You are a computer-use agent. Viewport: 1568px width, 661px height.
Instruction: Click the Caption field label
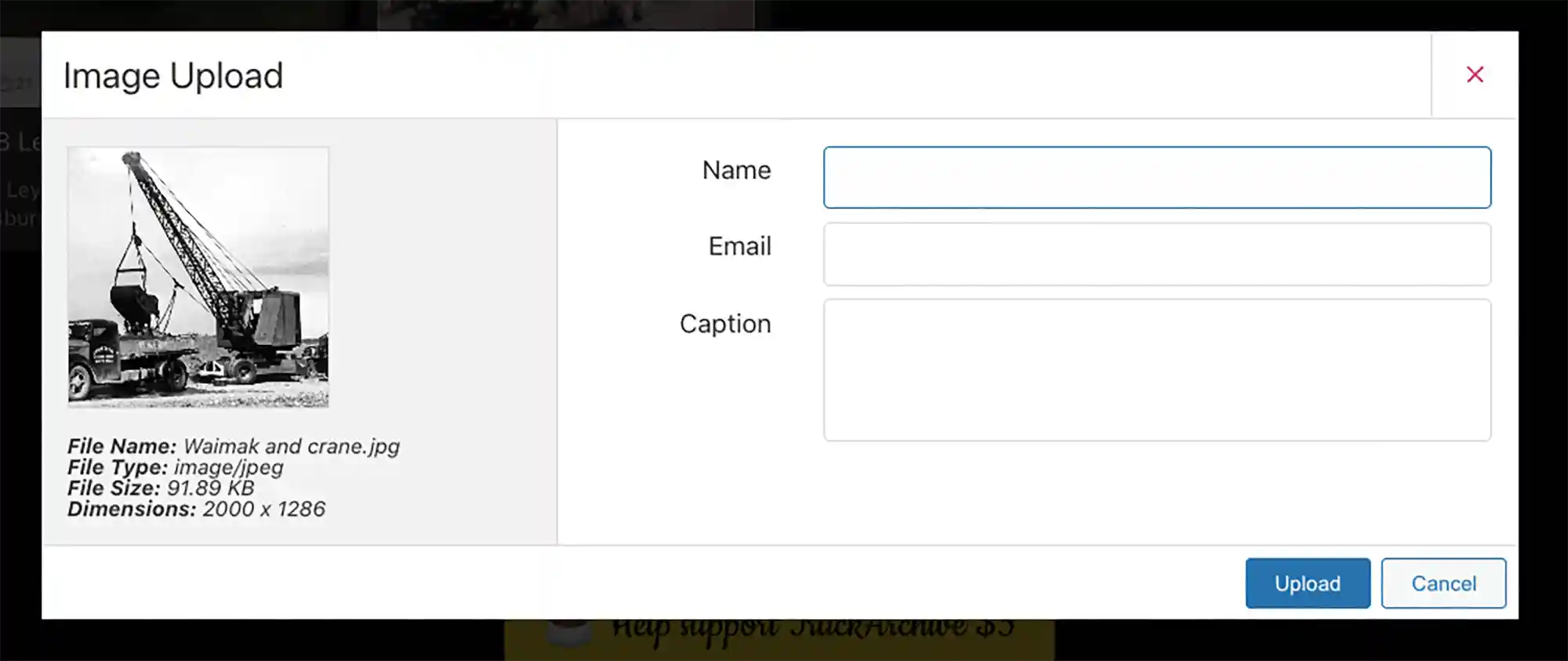pyautogui.click(x=725, y=324)
